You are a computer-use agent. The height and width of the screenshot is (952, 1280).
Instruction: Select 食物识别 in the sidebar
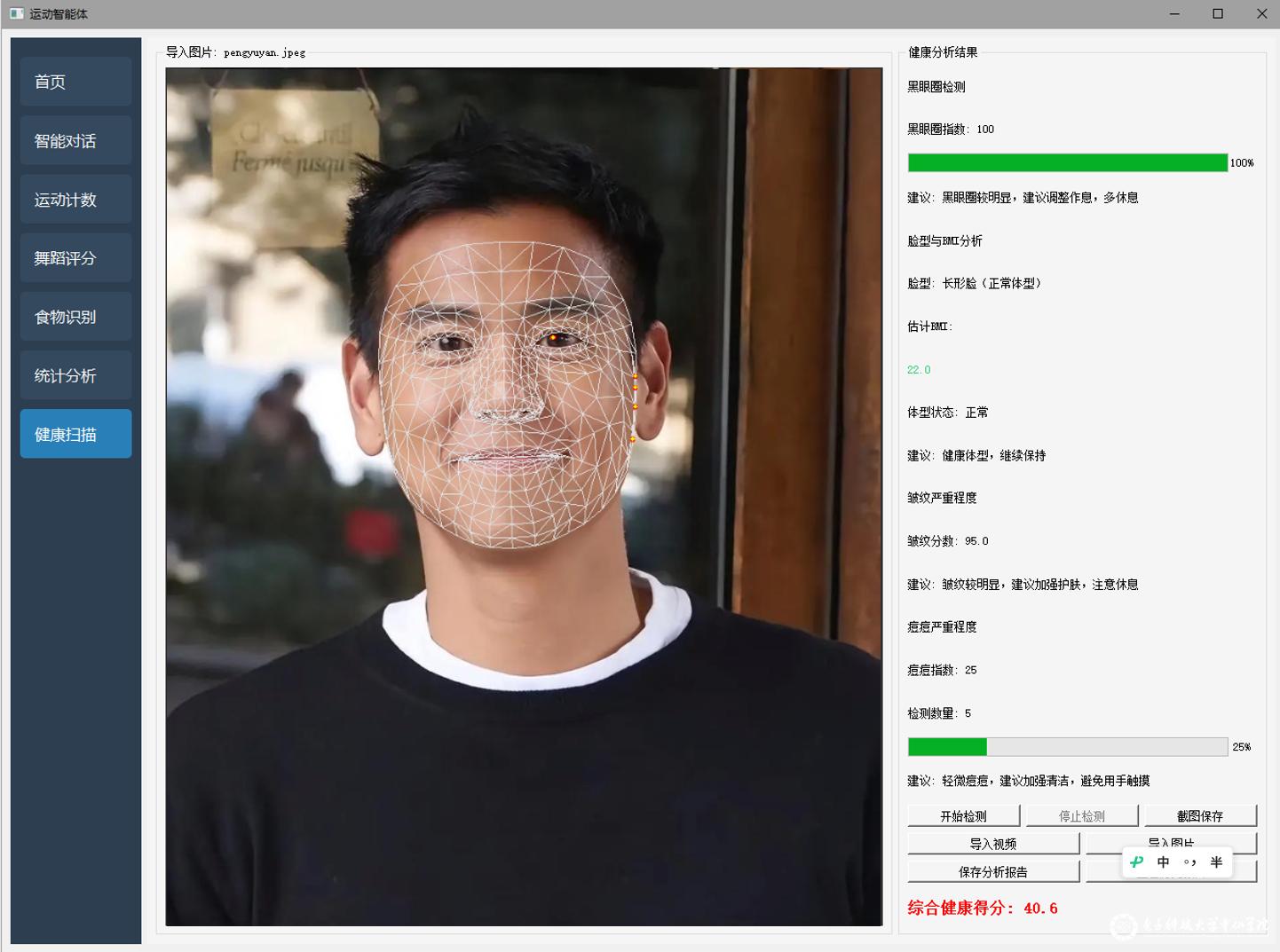(x=75, y=317)
